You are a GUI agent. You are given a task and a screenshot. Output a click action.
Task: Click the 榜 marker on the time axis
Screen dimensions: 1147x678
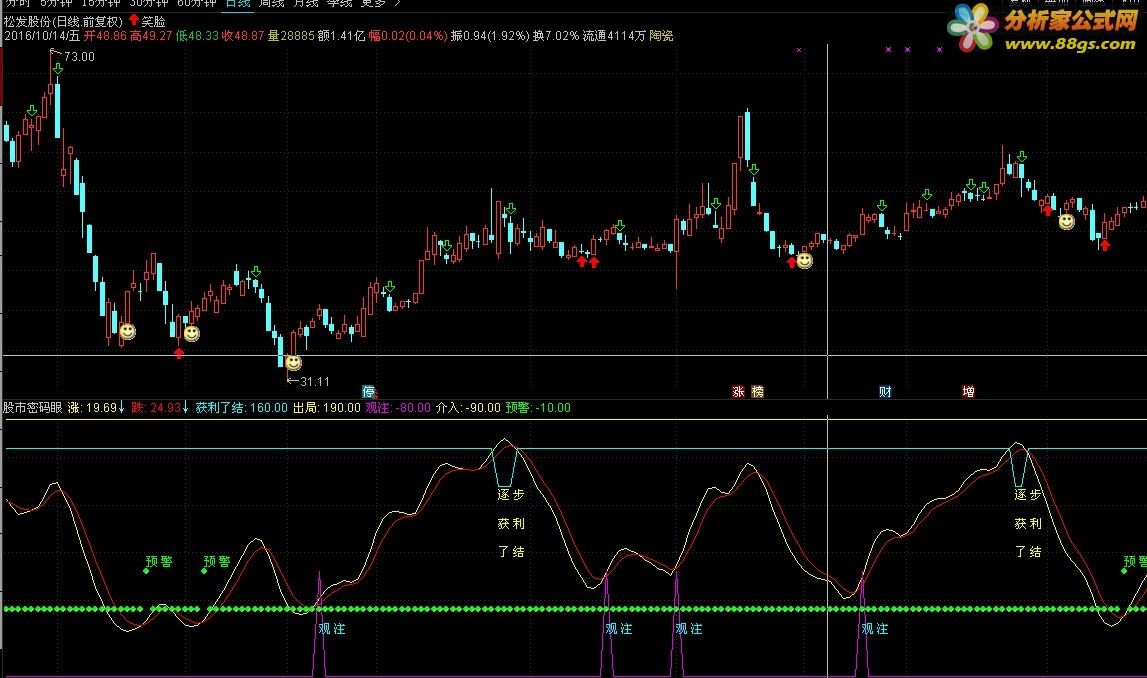tap(758, 392)
